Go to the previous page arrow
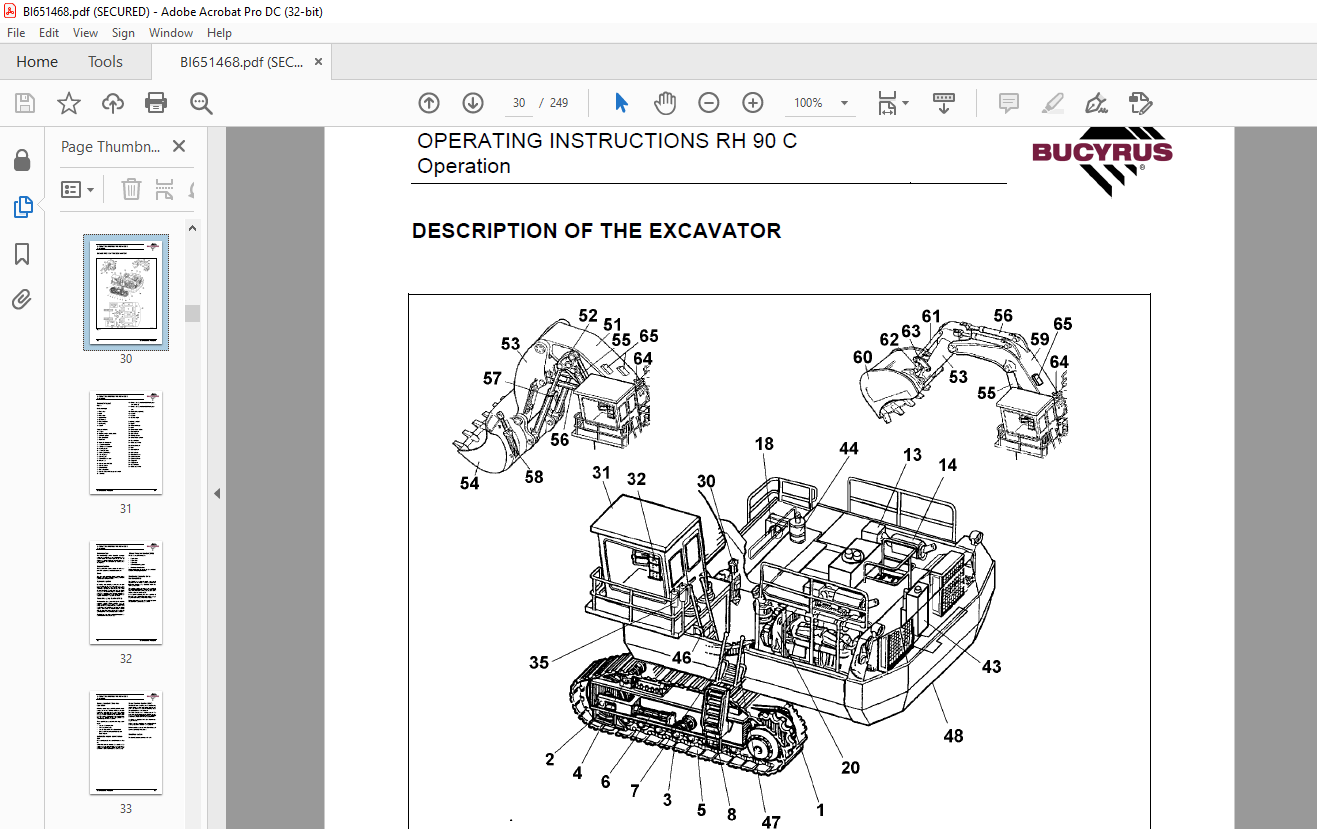 (429, 103)
